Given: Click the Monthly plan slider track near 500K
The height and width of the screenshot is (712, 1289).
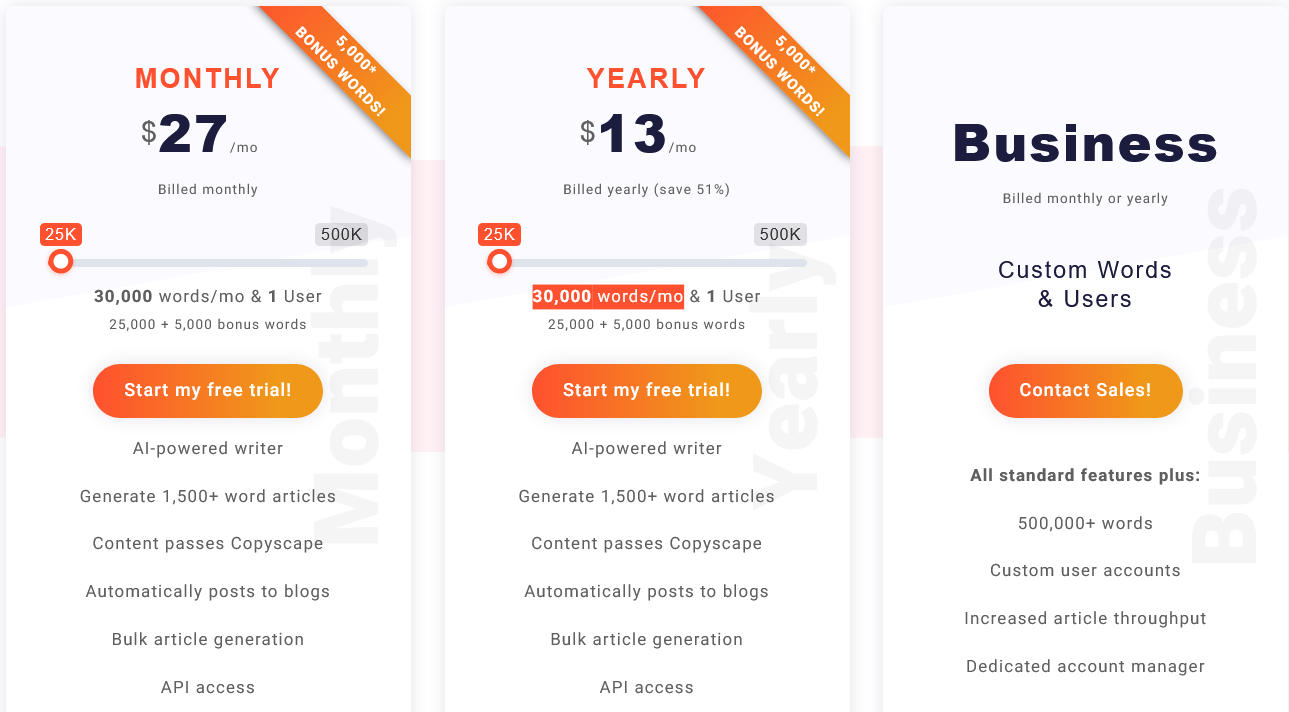Looking at the screenshot, I should tap(355, 263).
